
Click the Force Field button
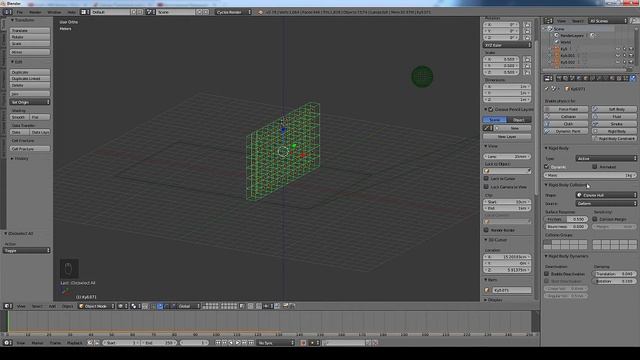[x=566, y=109]
